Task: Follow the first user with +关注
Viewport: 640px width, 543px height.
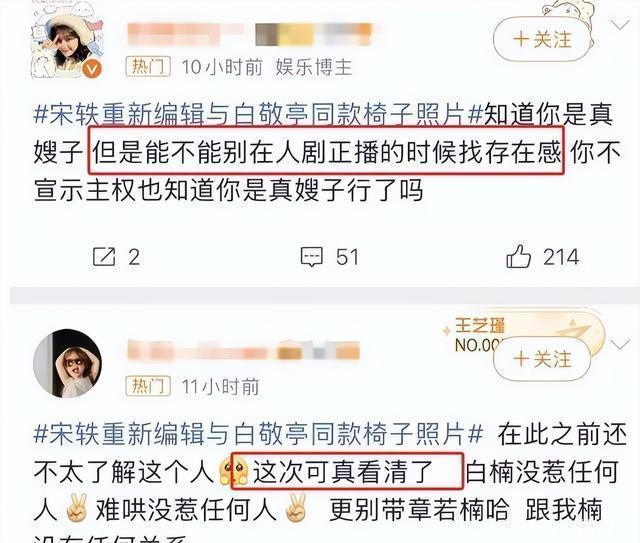Action: [542, 40]
